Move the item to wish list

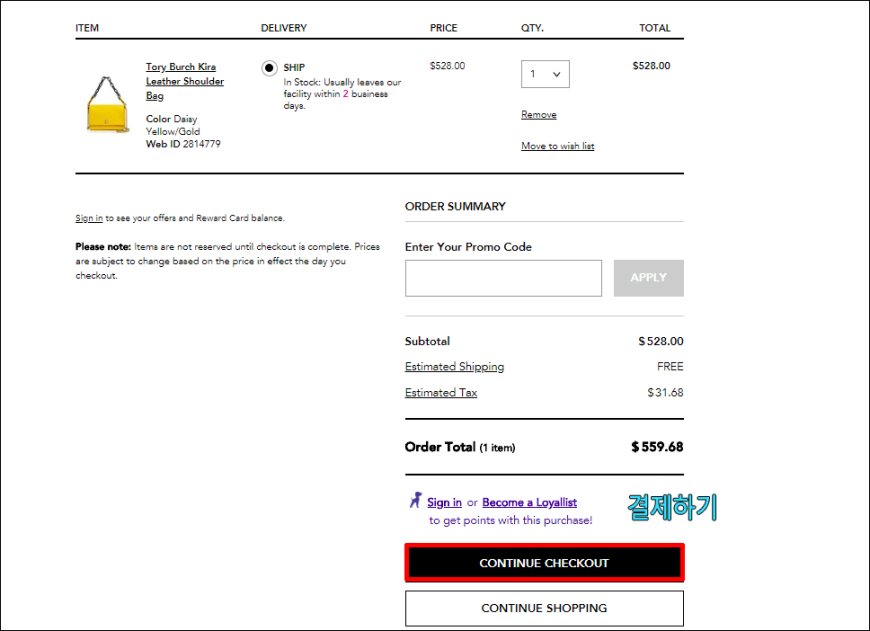coord(558,146)
